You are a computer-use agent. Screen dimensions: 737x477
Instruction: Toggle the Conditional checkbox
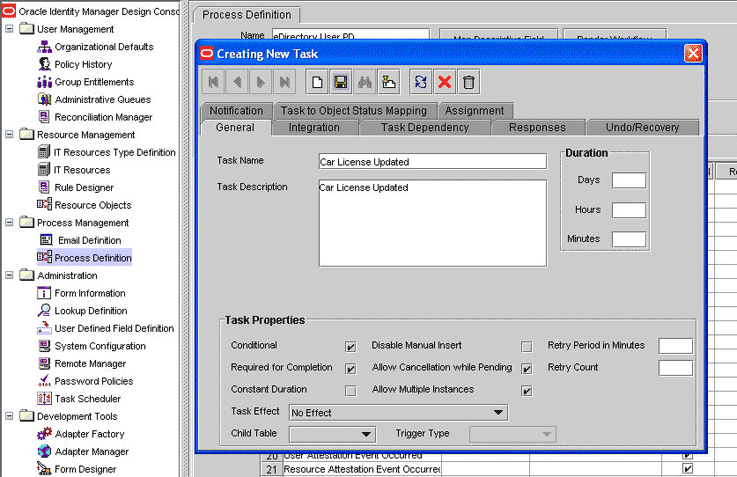(x=351, y=347)
